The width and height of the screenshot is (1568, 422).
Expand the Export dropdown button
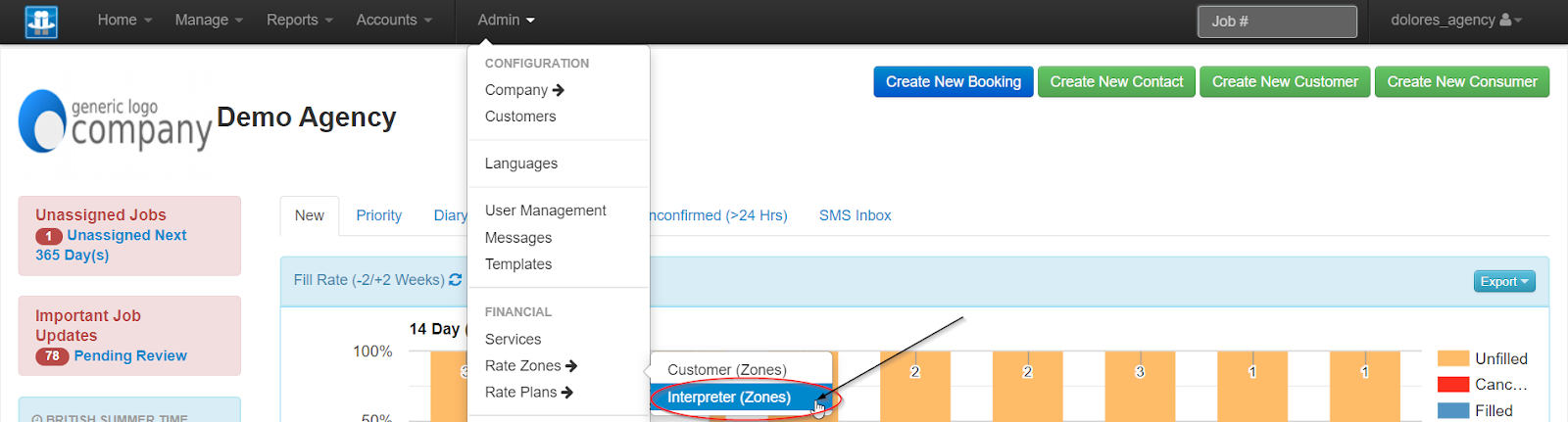(1503, 282)
